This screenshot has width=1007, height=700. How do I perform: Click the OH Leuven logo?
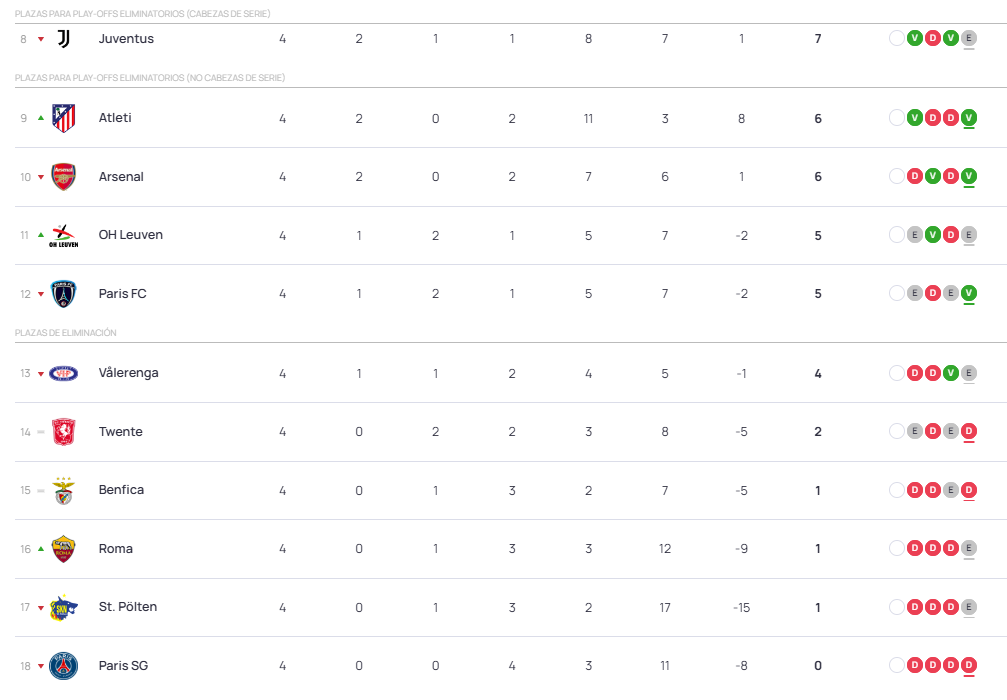64,236
